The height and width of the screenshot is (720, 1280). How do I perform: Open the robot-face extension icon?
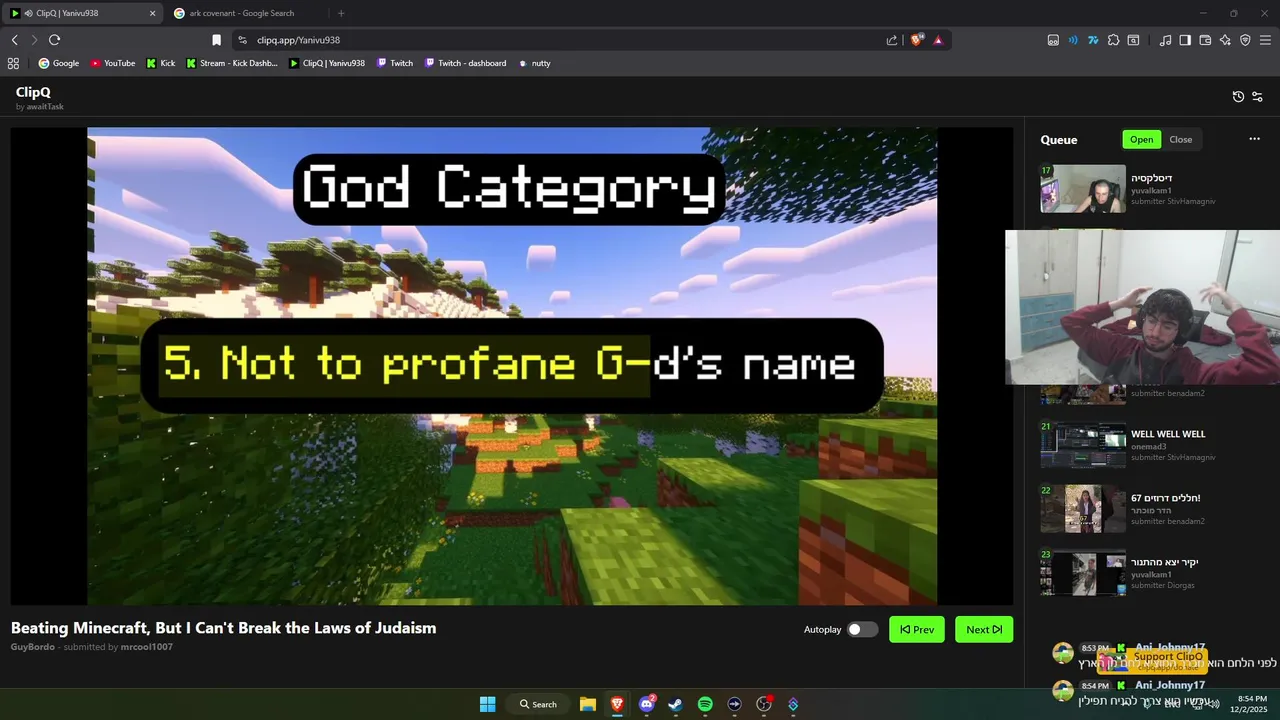click(1053, 40)
